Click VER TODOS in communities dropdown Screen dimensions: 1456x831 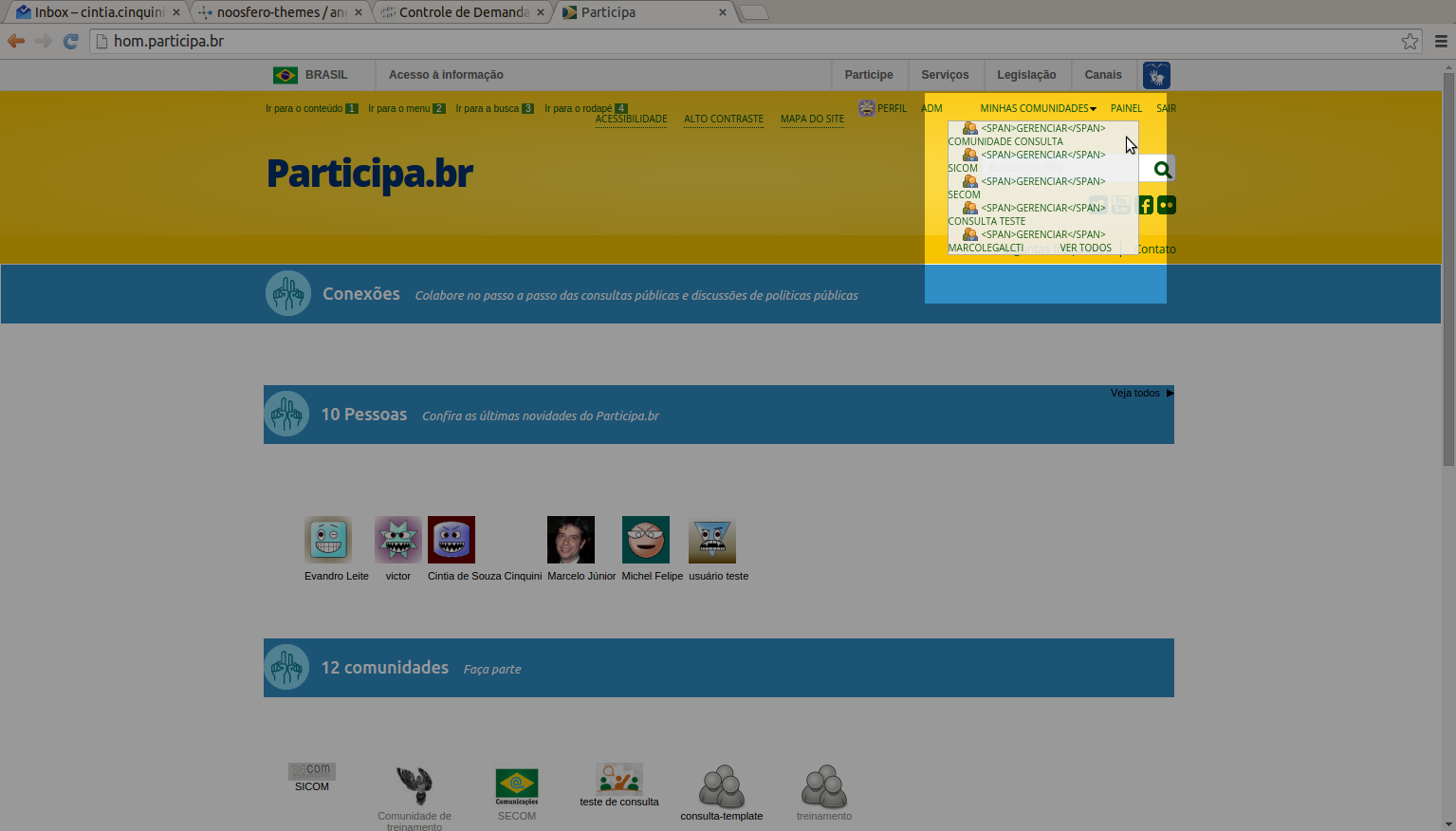point(1085,248)
